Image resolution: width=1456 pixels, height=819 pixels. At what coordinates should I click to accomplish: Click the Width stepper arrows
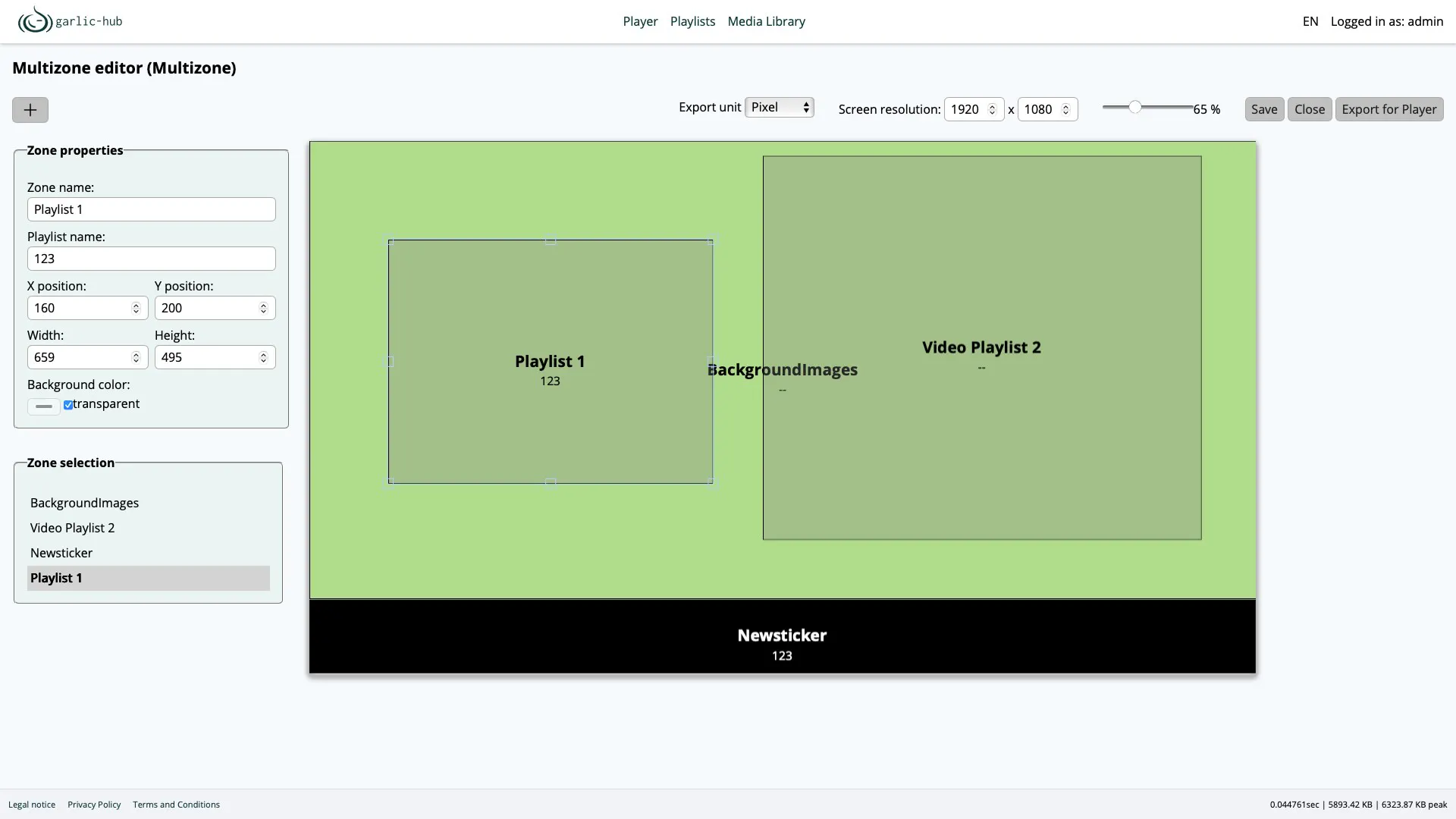pos(136,357)
